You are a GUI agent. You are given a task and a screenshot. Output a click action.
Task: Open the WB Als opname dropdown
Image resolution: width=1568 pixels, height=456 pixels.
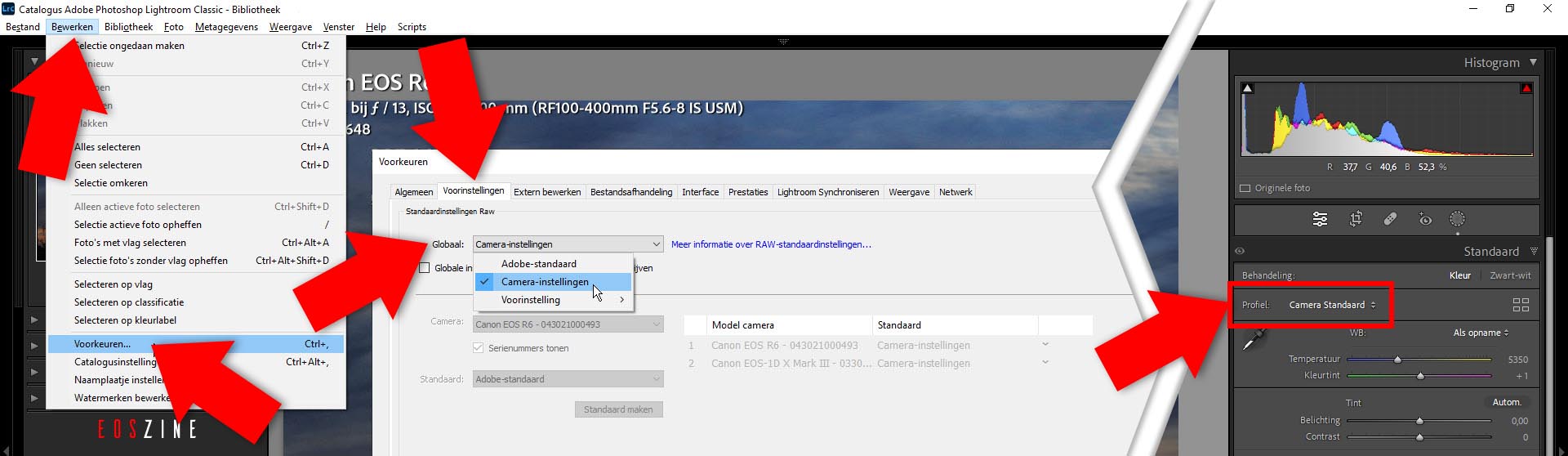tap(1481, 333)
